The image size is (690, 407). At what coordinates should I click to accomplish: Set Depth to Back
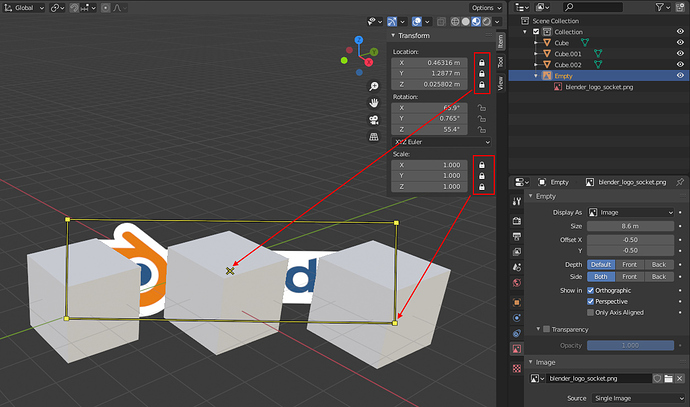point(659,264)
